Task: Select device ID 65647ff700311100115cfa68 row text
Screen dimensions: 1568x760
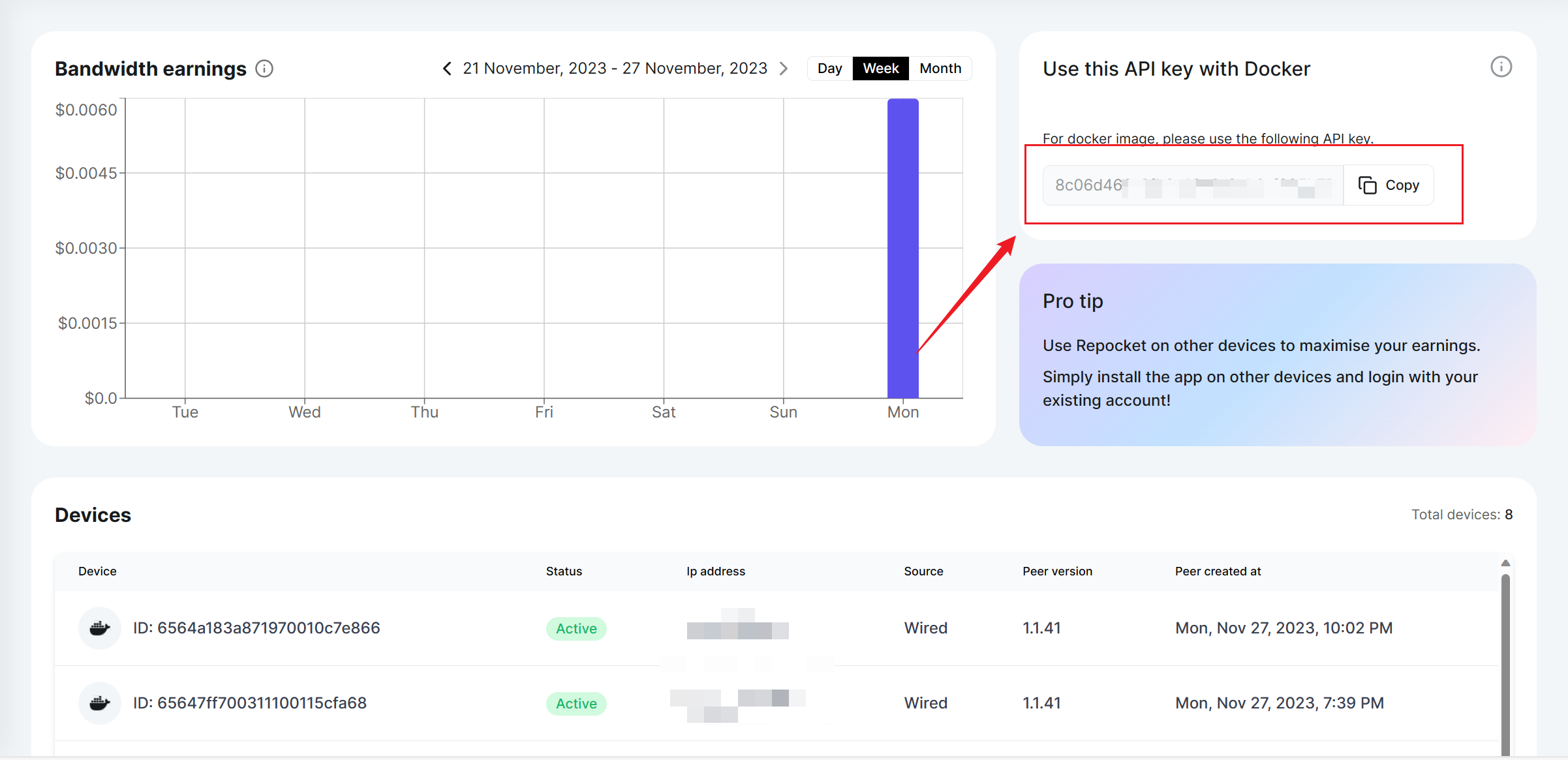Action: pyautogui.click(x=250, y=703)
